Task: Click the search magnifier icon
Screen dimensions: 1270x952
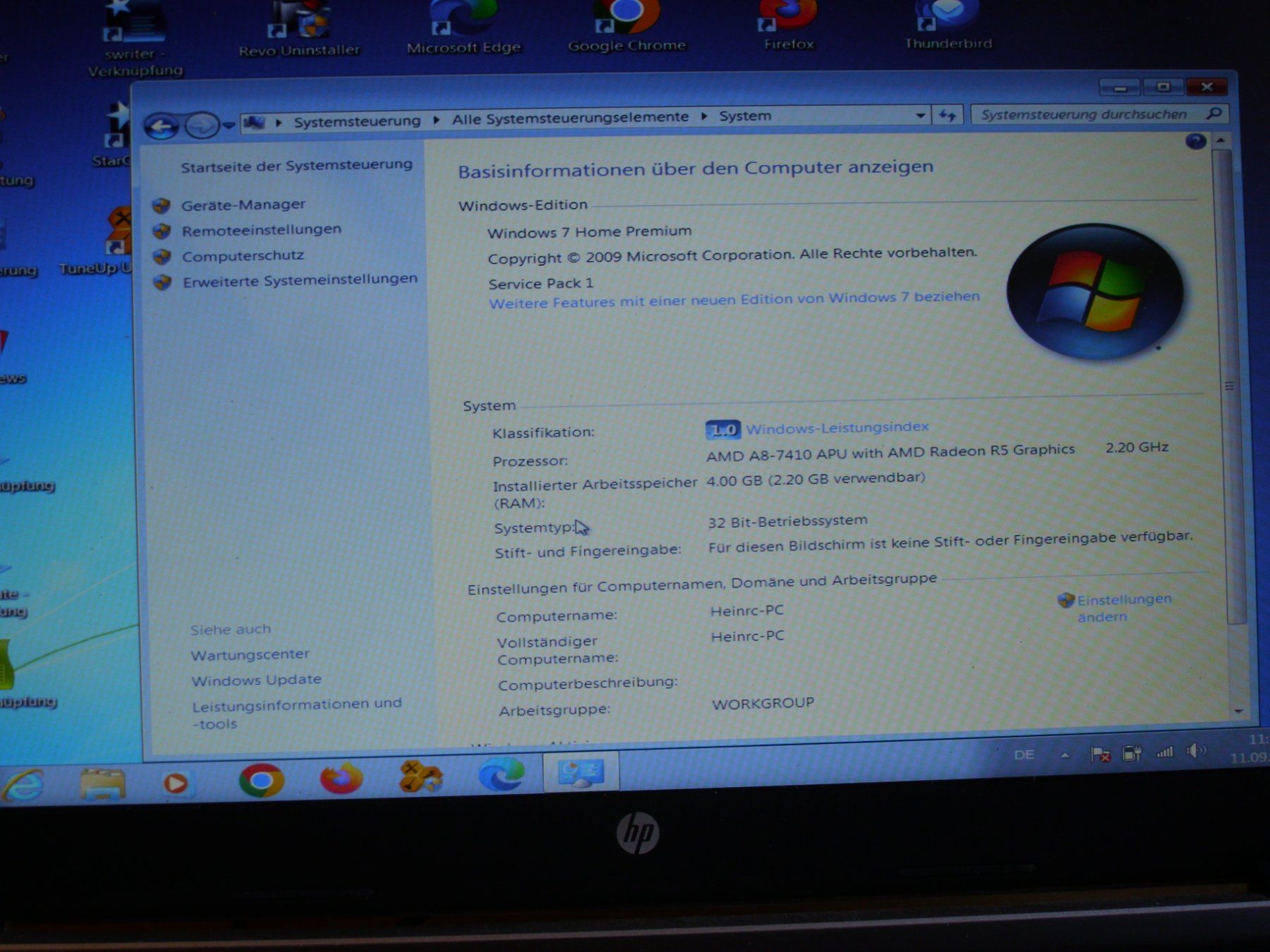Action: (1214, 113)
